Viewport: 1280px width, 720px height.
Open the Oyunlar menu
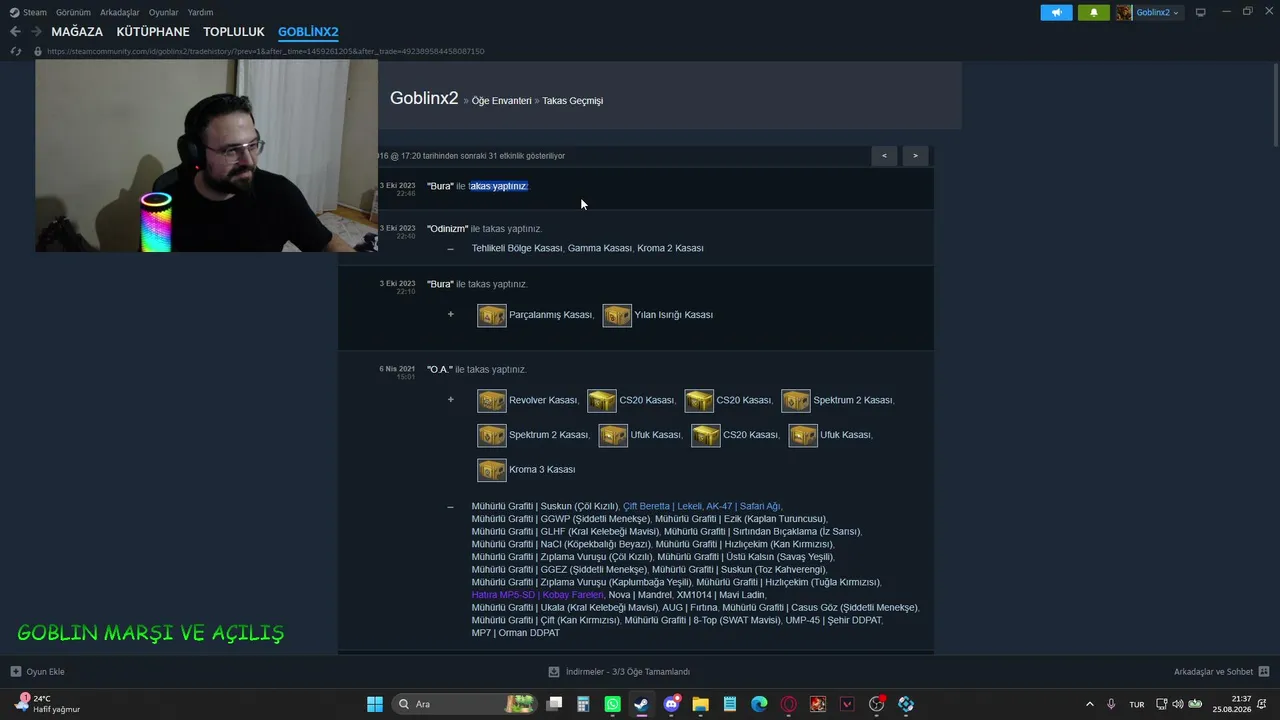tap(164, 12)
